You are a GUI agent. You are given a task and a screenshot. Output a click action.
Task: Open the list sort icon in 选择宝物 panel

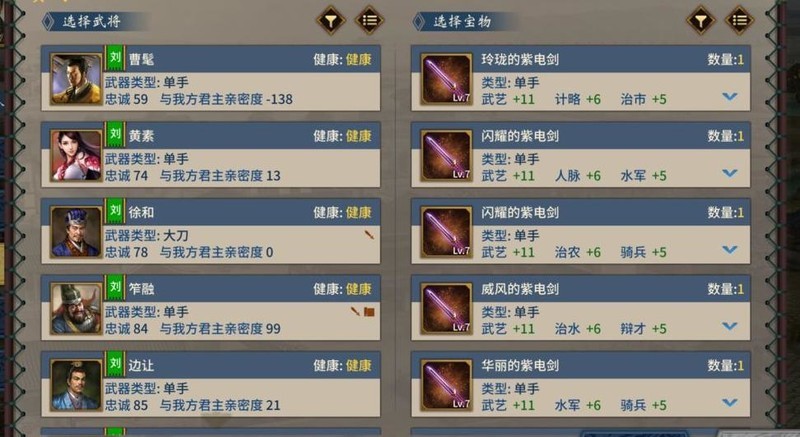(x=740, y=20)
